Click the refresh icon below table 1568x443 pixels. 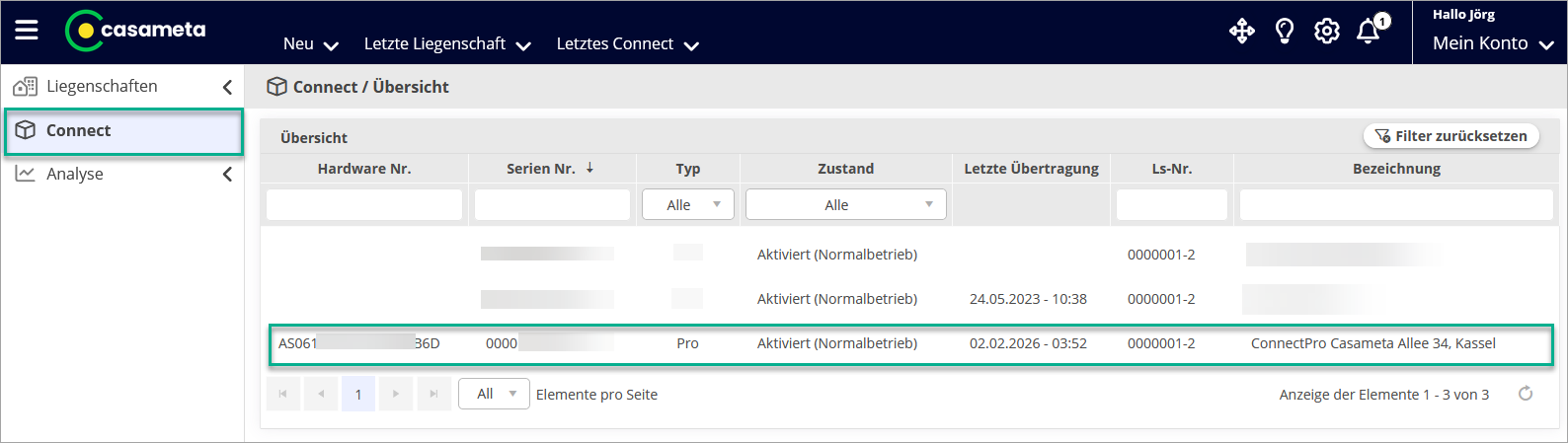coord(1526,394)
